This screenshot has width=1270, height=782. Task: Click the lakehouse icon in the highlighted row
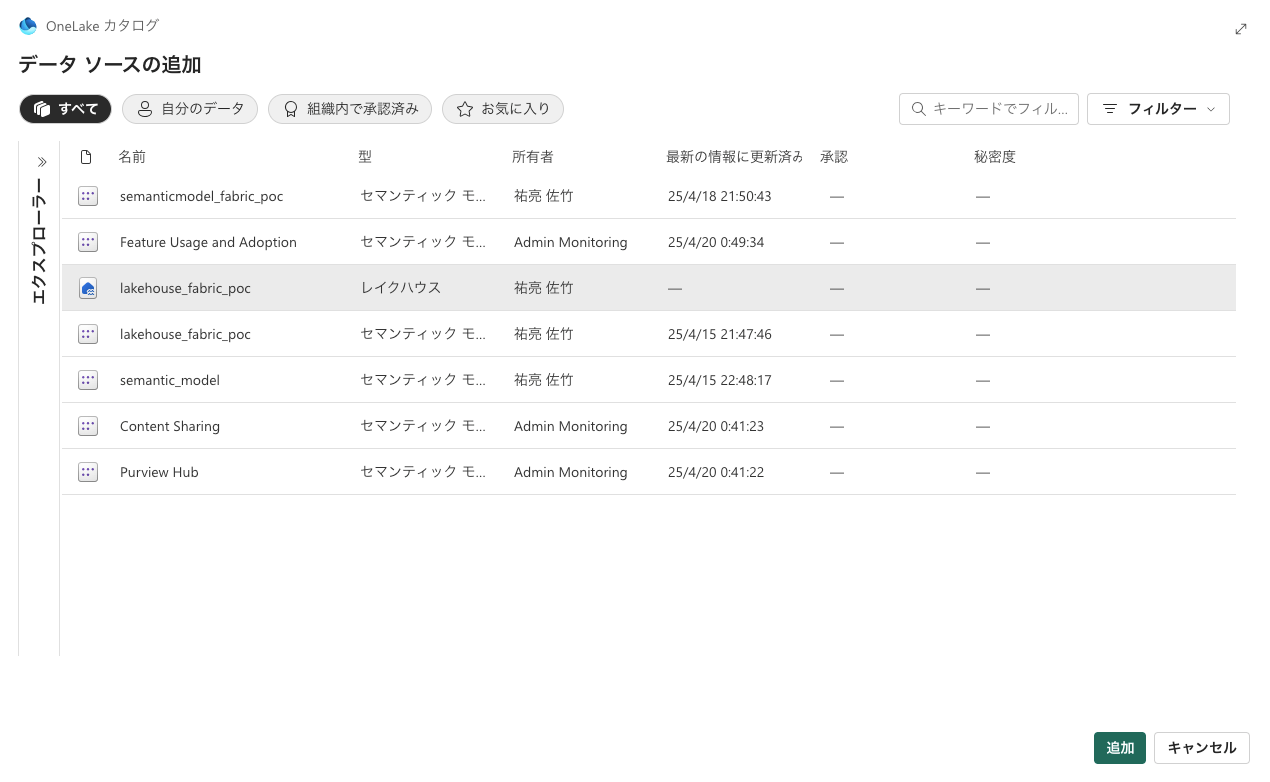pos(88,288)
